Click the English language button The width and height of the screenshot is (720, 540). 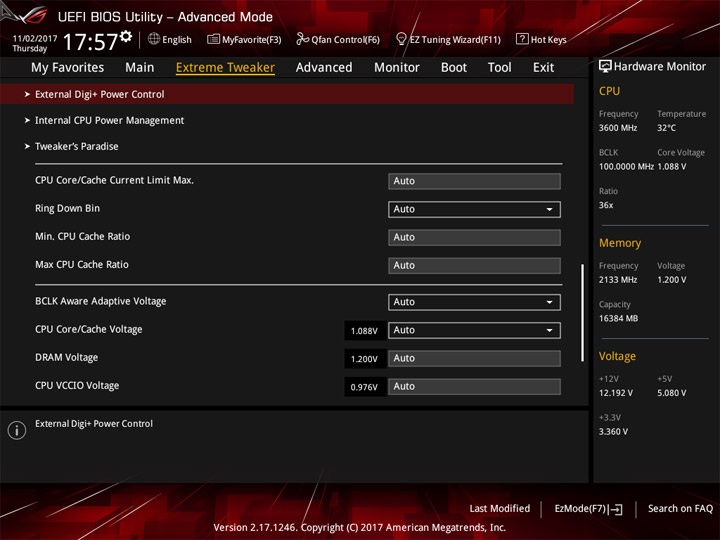coord(177,40)
